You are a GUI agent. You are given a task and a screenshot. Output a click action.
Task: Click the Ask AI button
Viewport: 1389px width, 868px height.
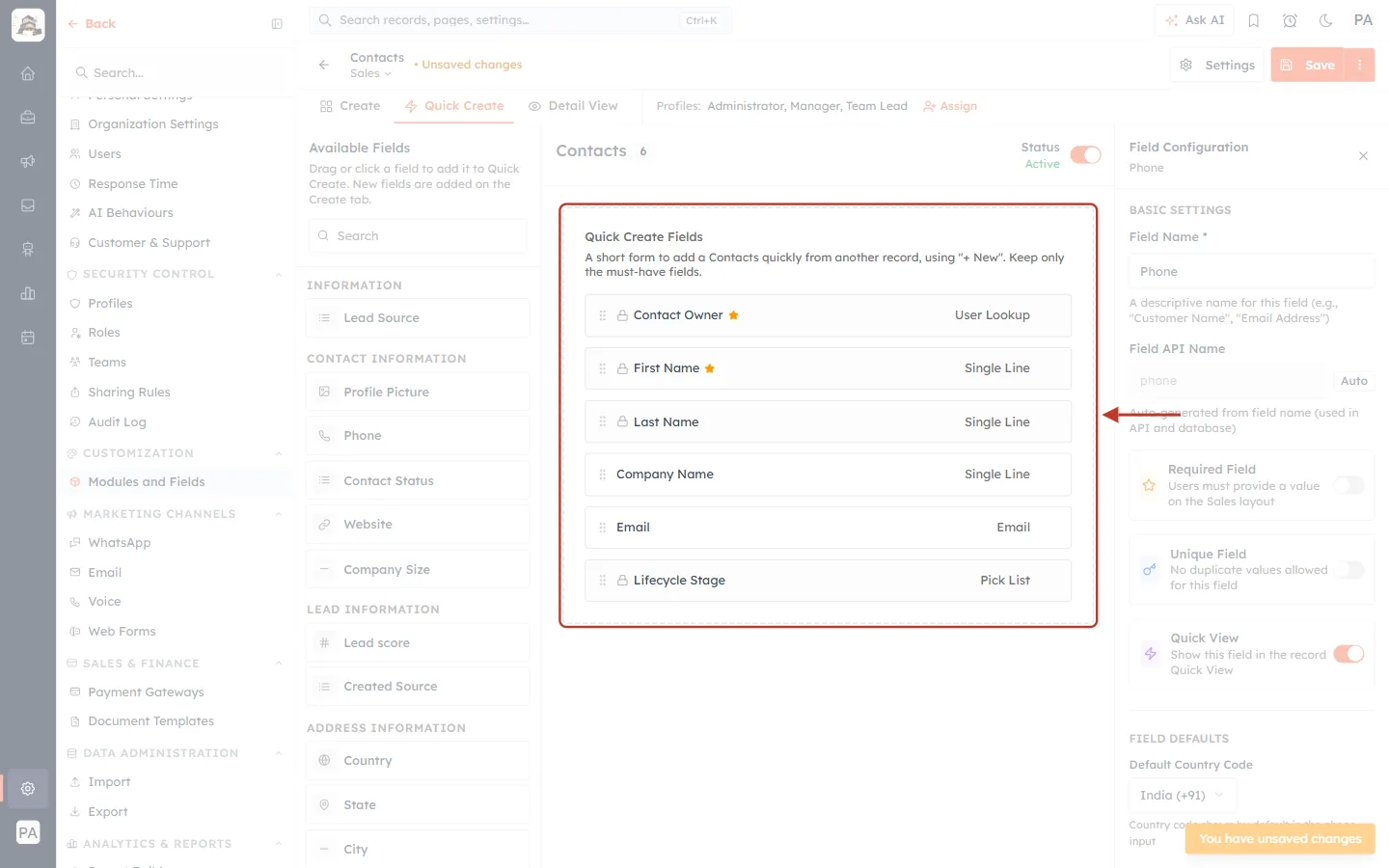[1194, 20]
